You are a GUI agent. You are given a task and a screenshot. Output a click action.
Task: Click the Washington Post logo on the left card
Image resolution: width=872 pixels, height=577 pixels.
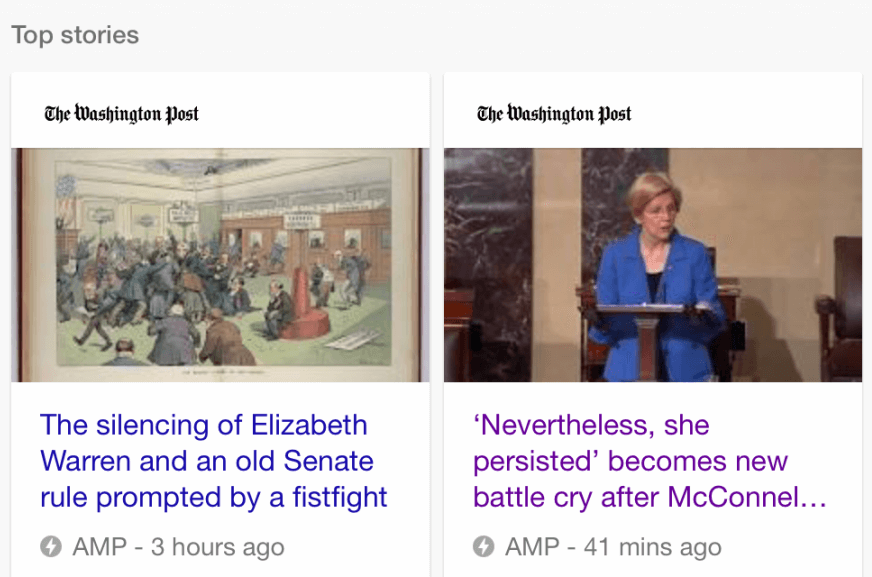(x=120, y=114)
